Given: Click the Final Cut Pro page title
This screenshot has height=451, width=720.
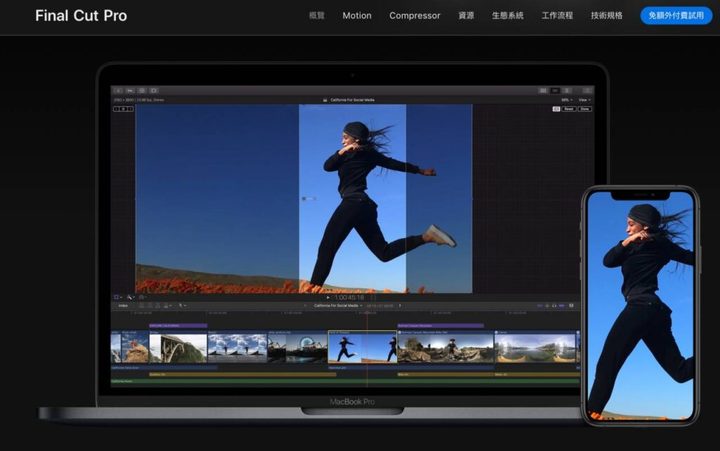Looking at the screenshot, I should [81, 16].
